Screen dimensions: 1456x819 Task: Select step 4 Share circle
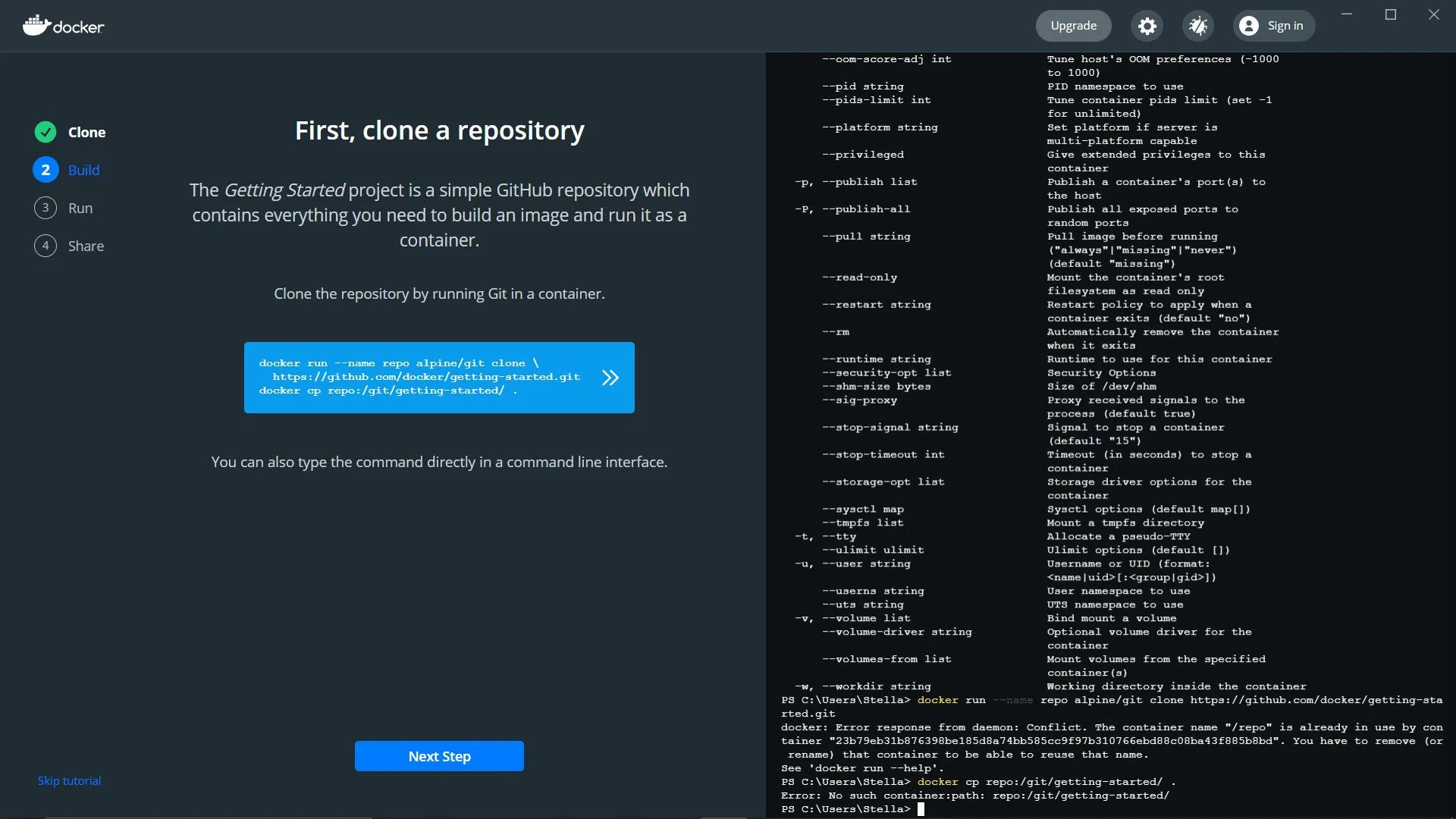click(45, 246)
